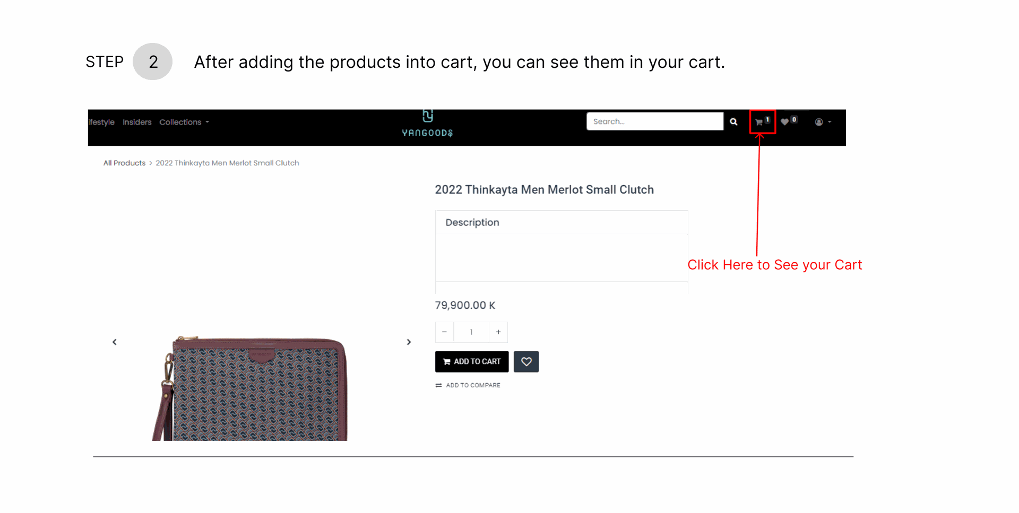Click the Add to Compare icon link

coord(468,386)
